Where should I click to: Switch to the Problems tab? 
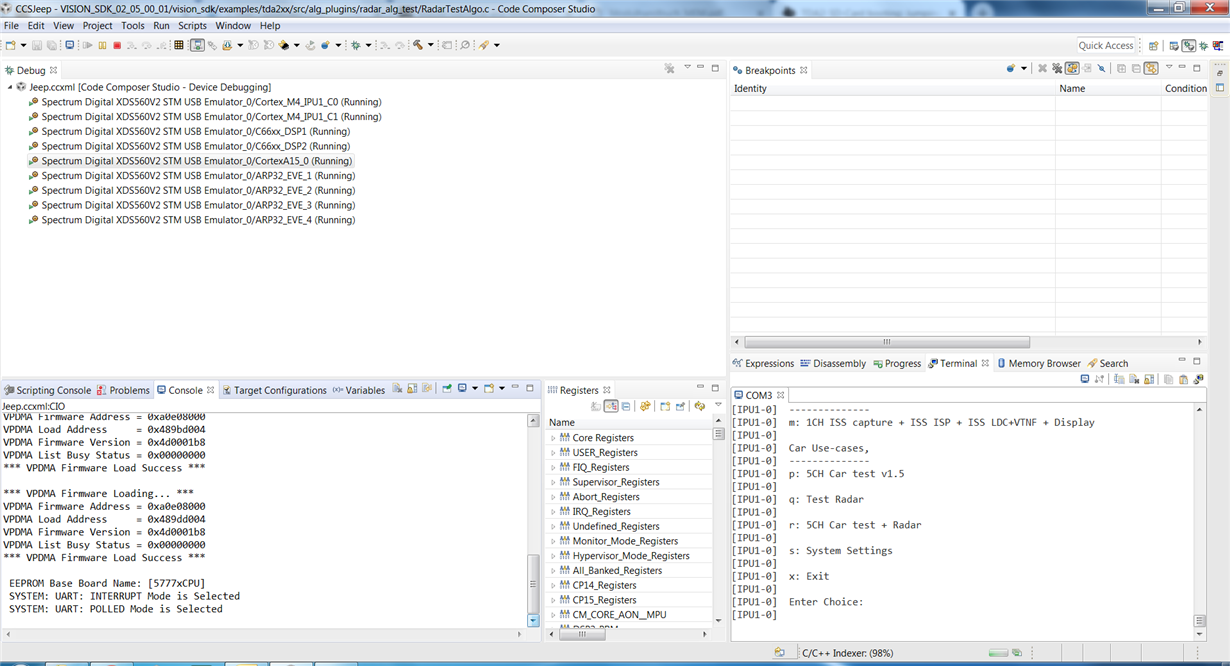[x=122, y=390]
